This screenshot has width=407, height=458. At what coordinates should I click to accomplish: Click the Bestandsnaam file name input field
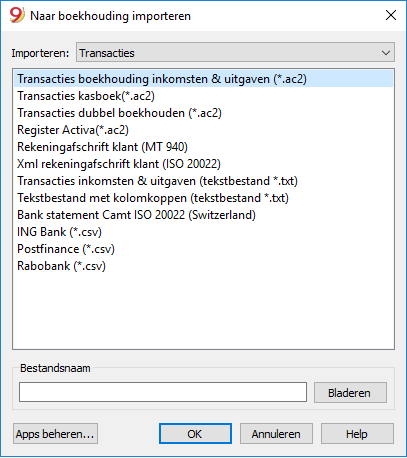(x=163, y=392)
